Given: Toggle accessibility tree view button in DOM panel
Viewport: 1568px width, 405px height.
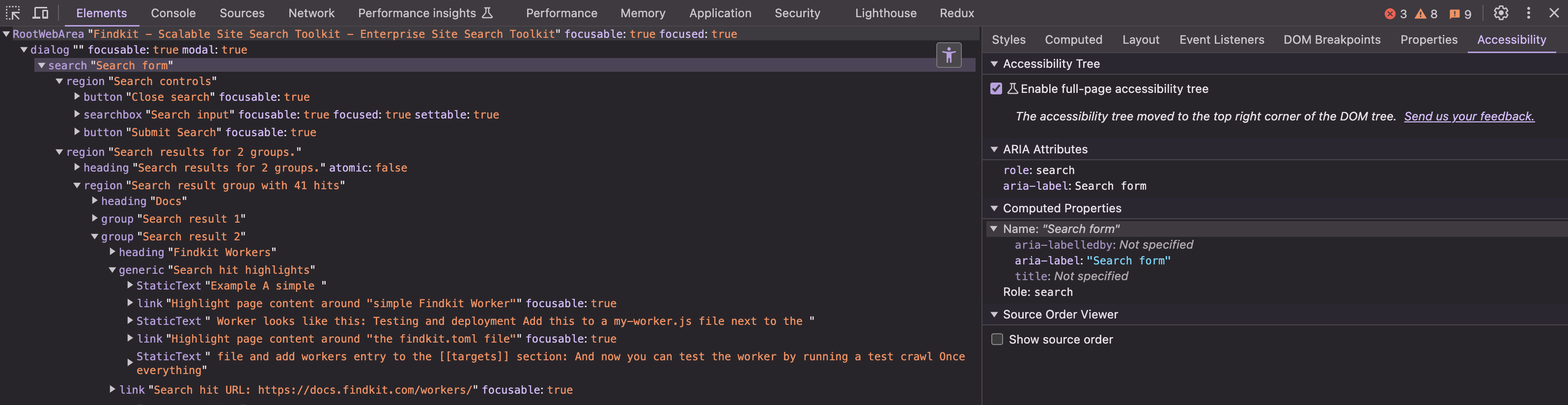Looking at the screenshot, I should coord(949,56).
